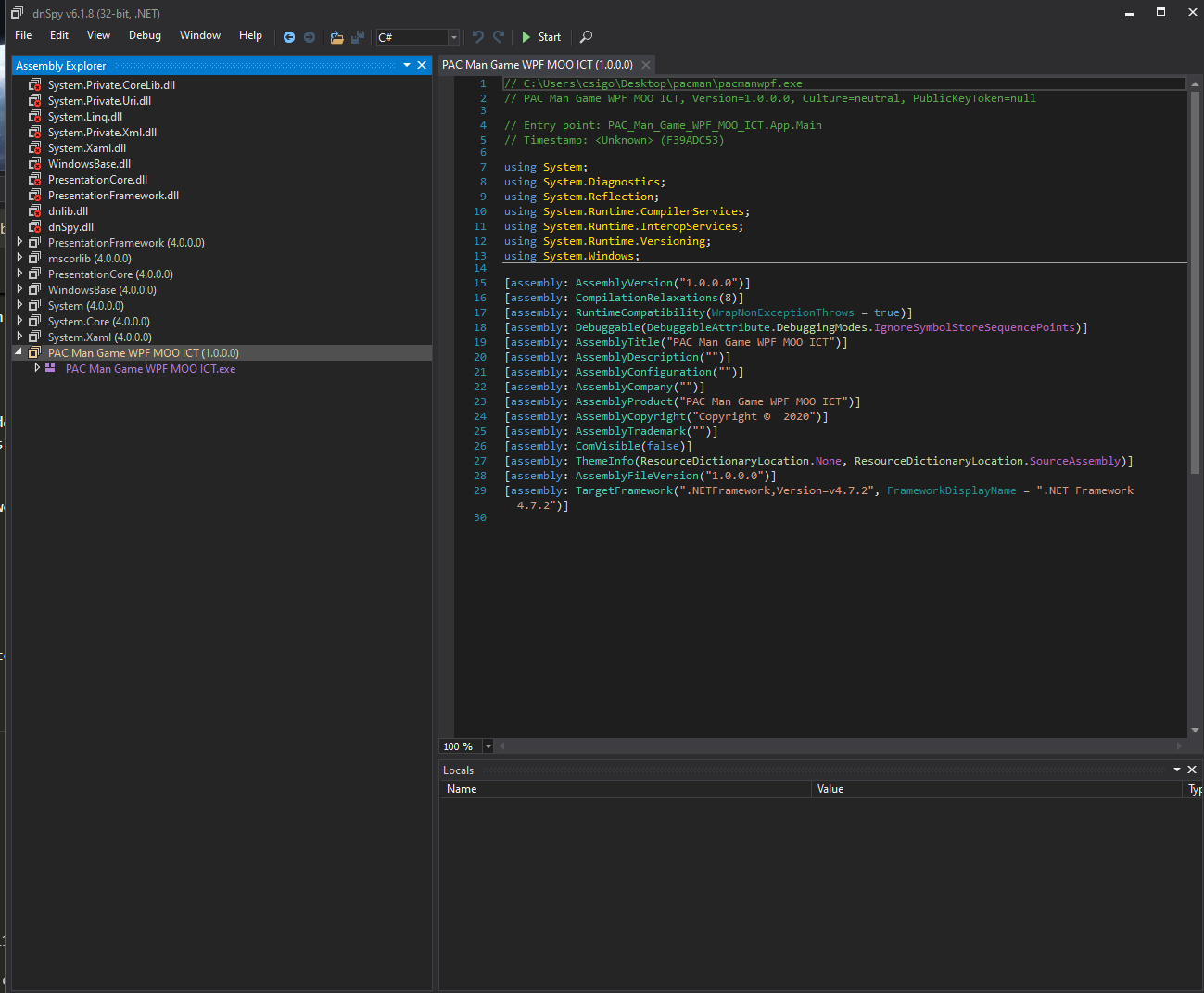This screenshot has width=1204, height=993.
Task: Expand the mscorlib (4.0.0.0) node
Action: [19, 258]
